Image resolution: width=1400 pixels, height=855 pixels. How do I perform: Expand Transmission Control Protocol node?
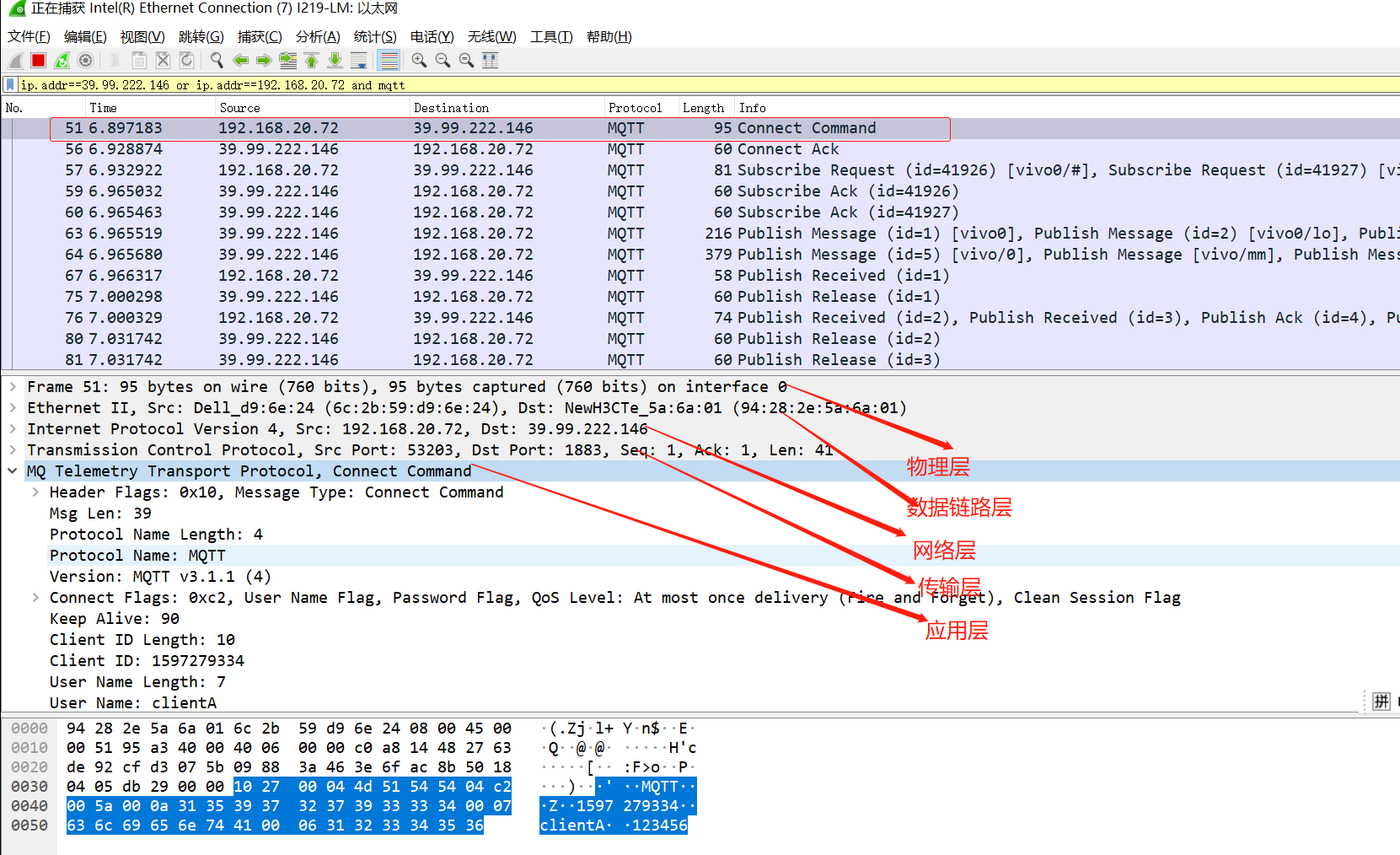pos(13,449)
